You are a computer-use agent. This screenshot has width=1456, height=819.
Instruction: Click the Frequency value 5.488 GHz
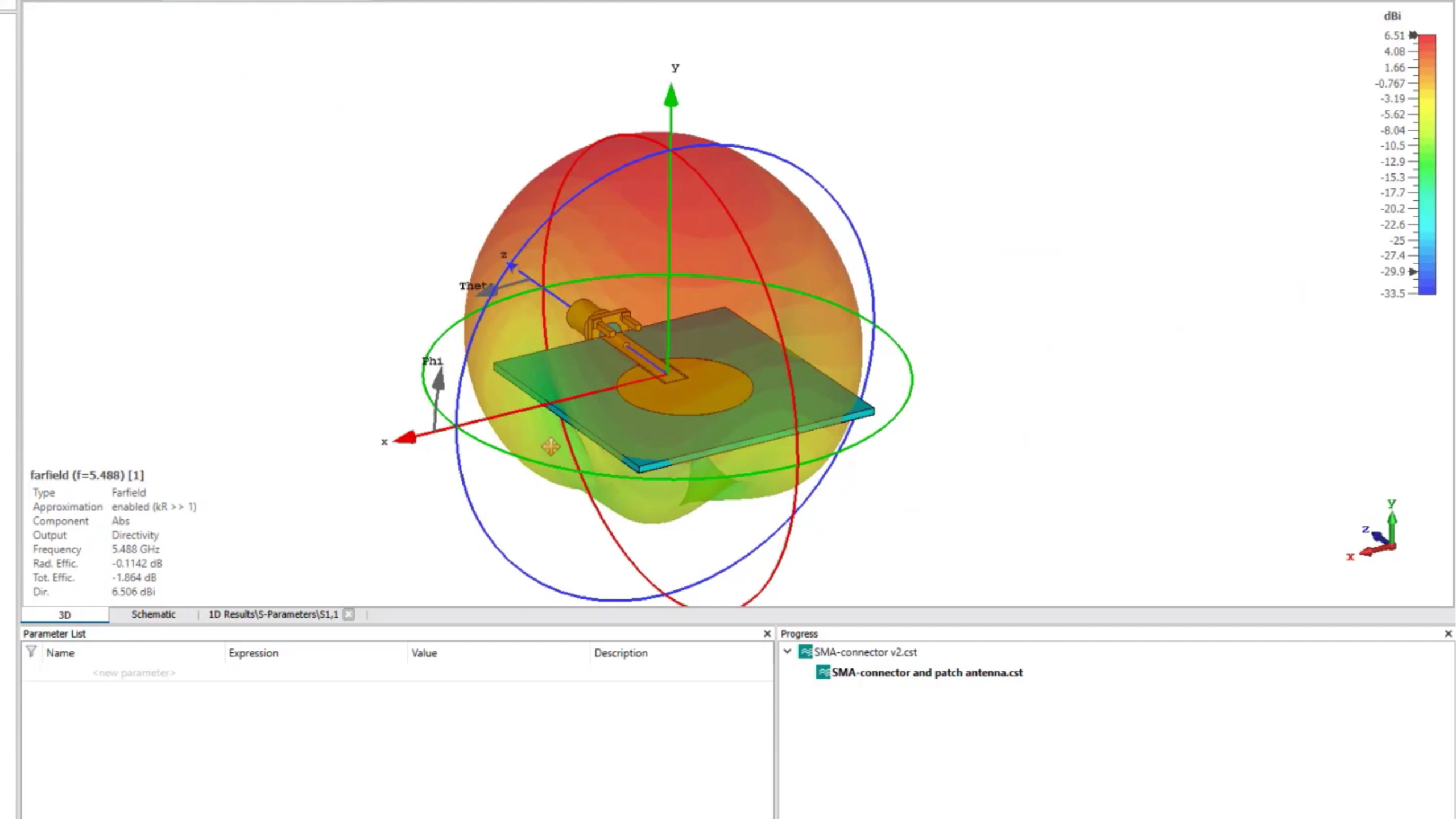click(x=135, y=549)
